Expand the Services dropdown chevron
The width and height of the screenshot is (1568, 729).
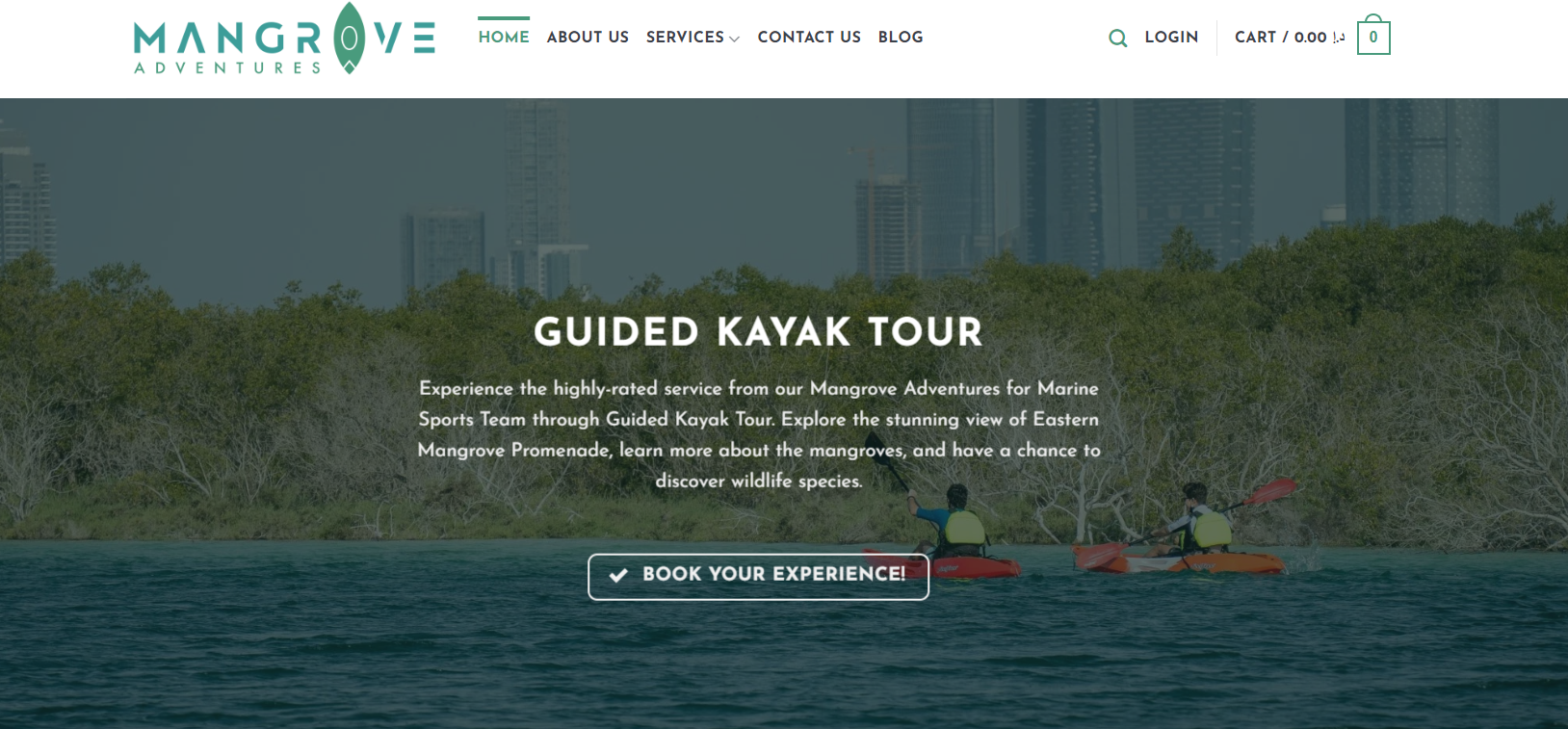(x=735, y=39)
